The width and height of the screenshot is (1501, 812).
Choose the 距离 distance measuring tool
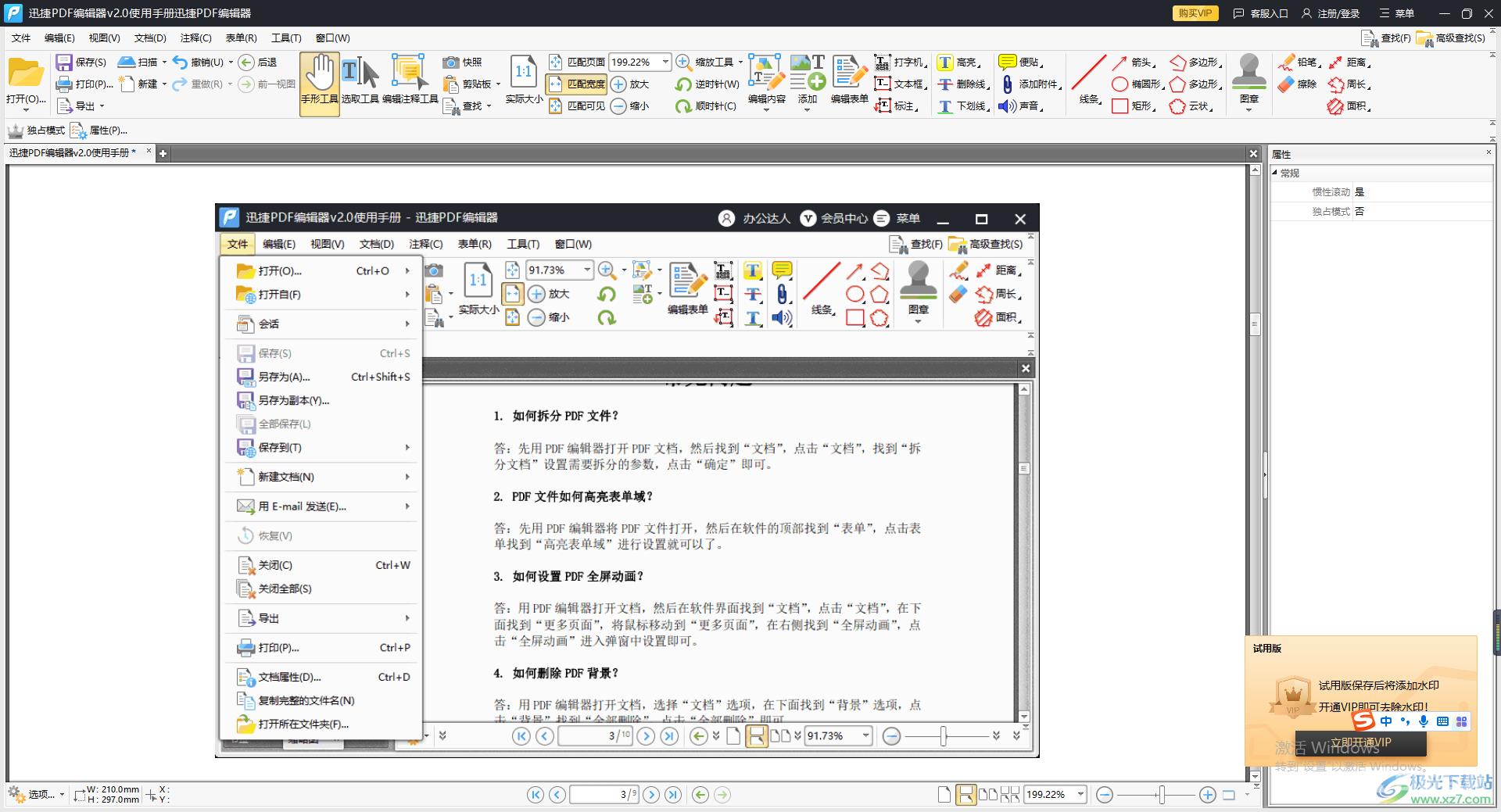(x=1349, y=62)
